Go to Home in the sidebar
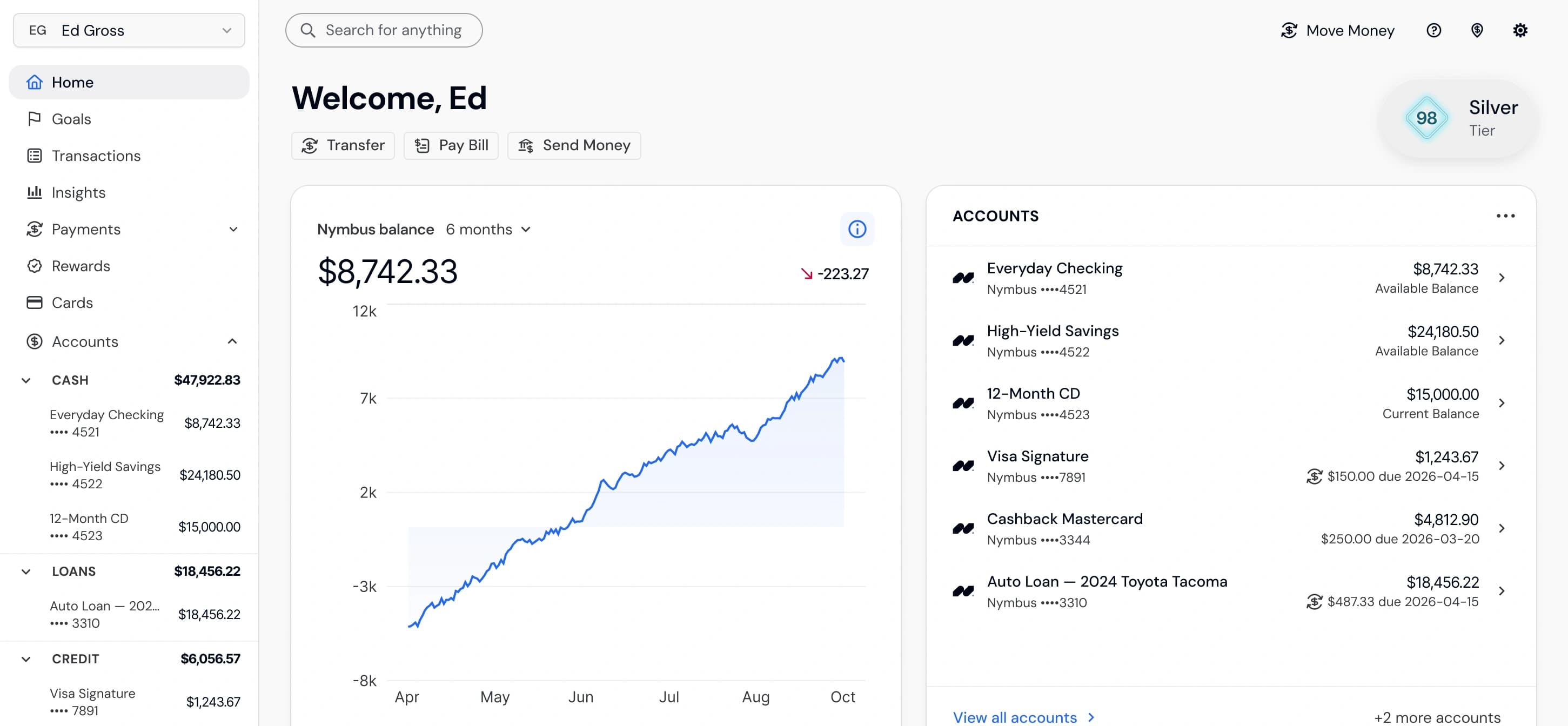This screenshot has height=726, width=1568. click(x=129, y=82)
